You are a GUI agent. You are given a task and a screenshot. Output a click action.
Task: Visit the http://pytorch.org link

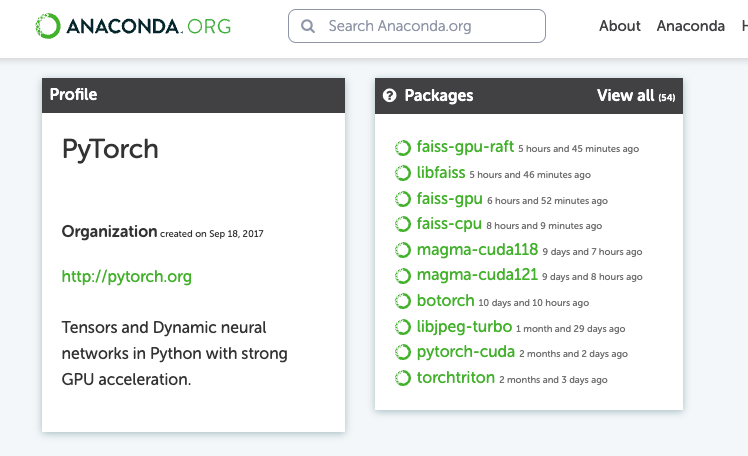click(x=127, y=276)
